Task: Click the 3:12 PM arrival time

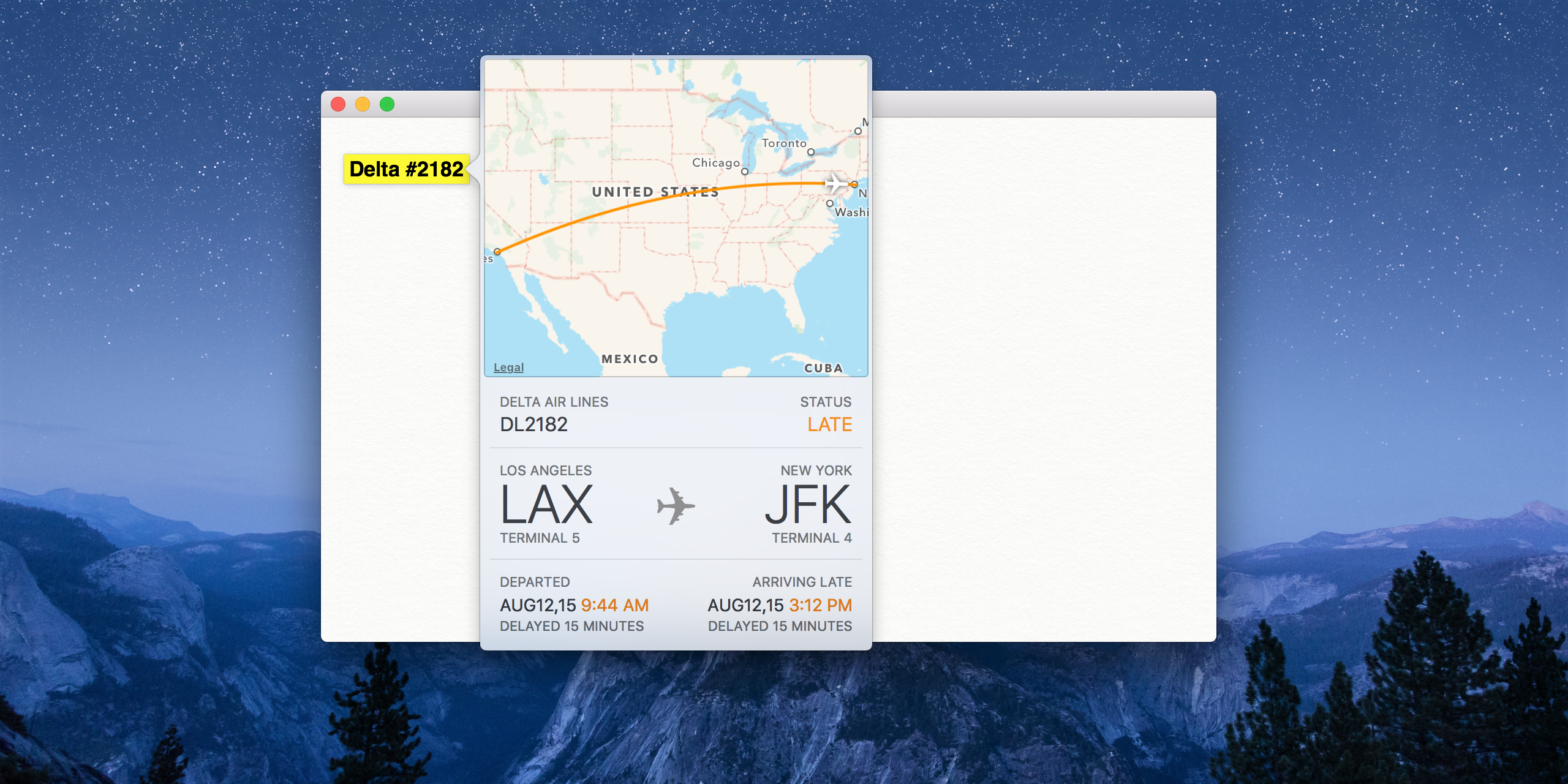Action: (x=820, y=605)
